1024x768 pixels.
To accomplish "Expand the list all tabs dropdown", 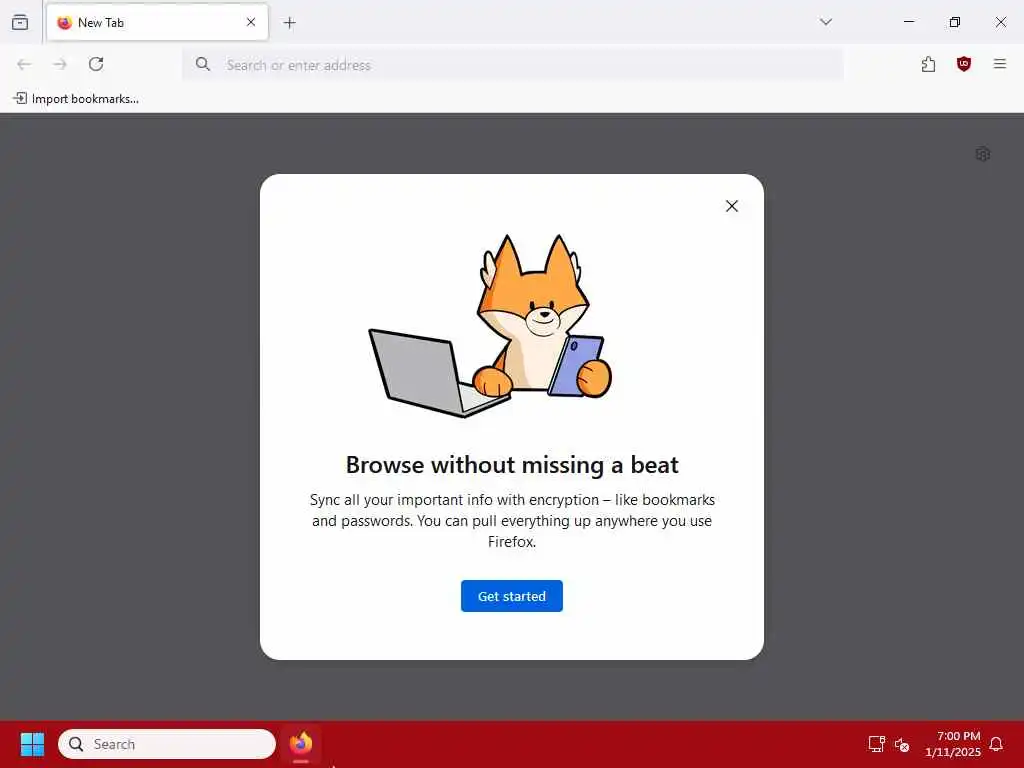I will click(825, 22).
